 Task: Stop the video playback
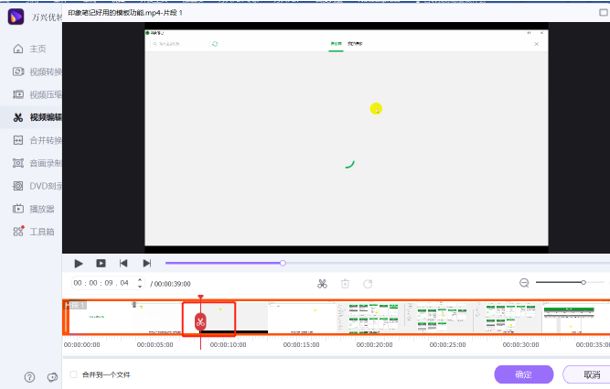[101, 264]
